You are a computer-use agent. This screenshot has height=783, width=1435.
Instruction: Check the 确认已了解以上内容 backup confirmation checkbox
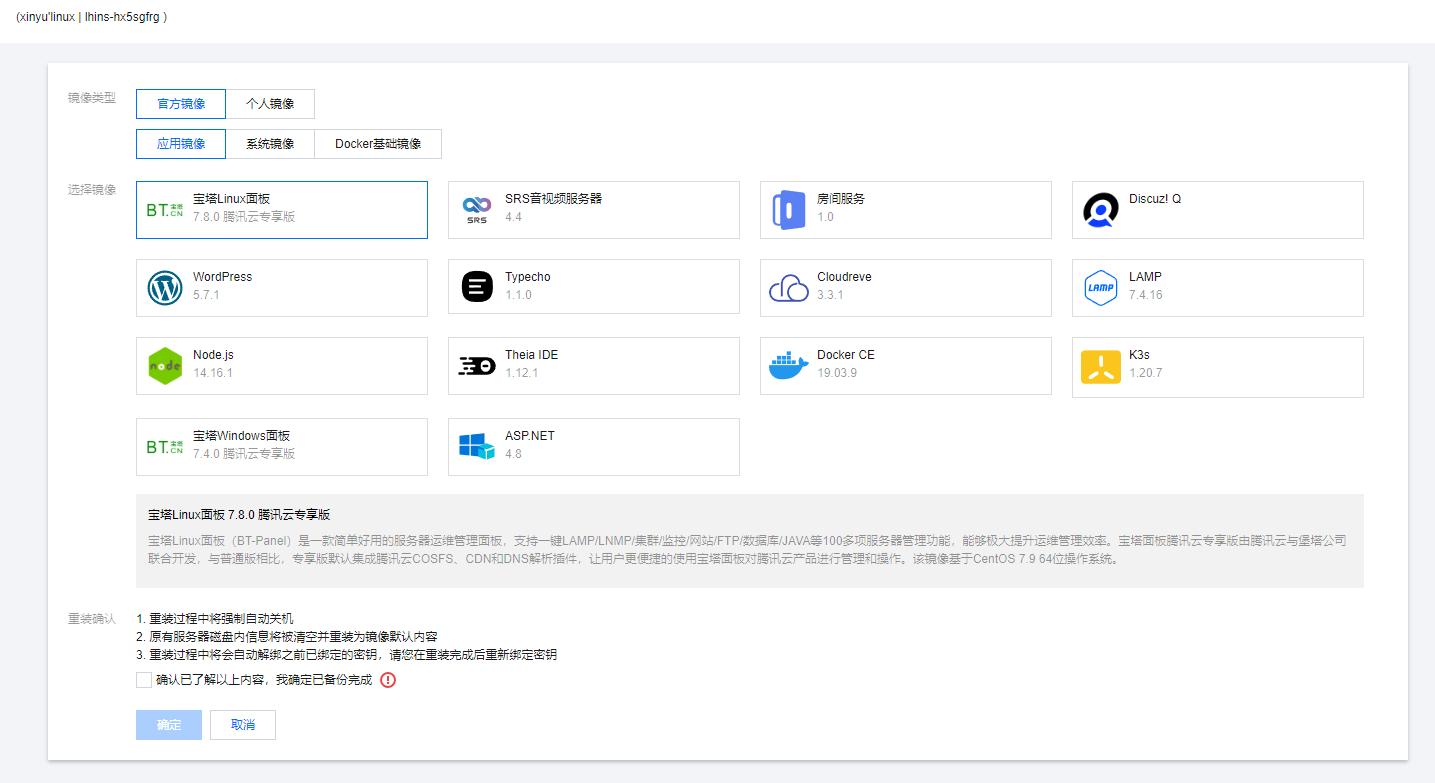tap(144, 680)
